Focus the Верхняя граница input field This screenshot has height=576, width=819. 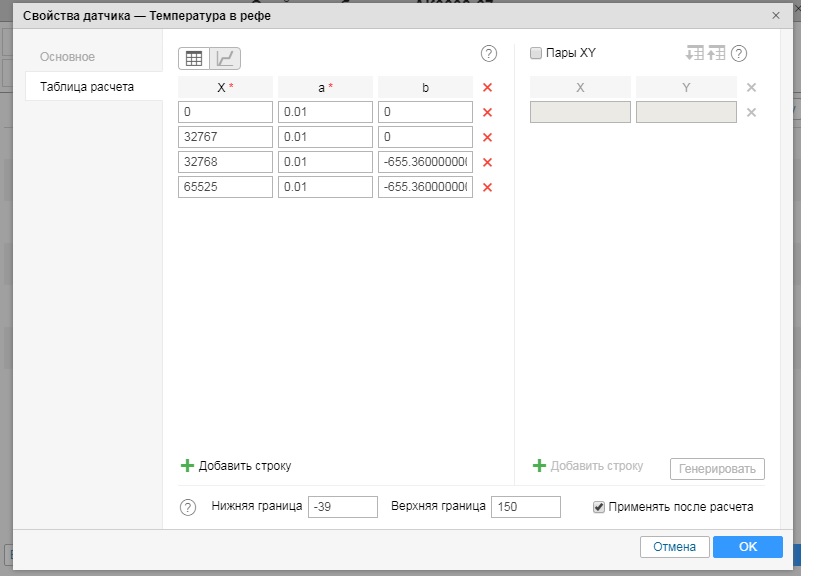coord(525,507)
